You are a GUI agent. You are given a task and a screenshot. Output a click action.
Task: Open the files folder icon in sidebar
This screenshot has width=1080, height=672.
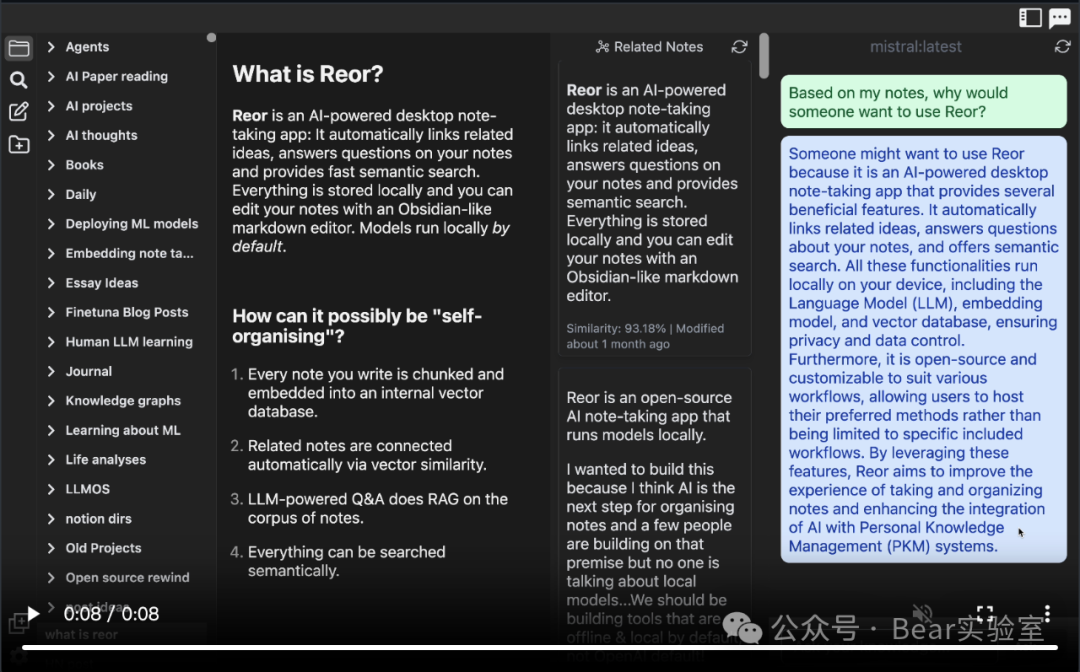(x=19, y=48)
